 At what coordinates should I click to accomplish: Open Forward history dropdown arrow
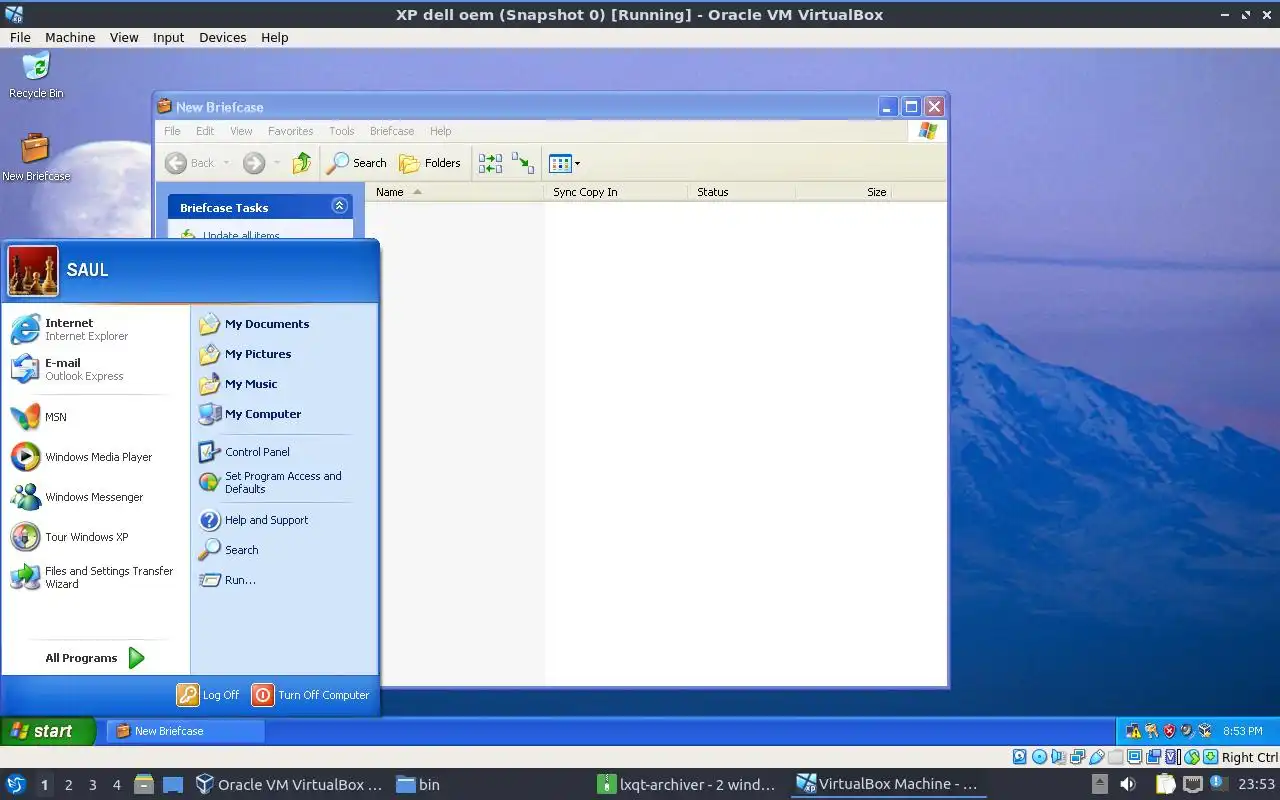pos(277,163)
